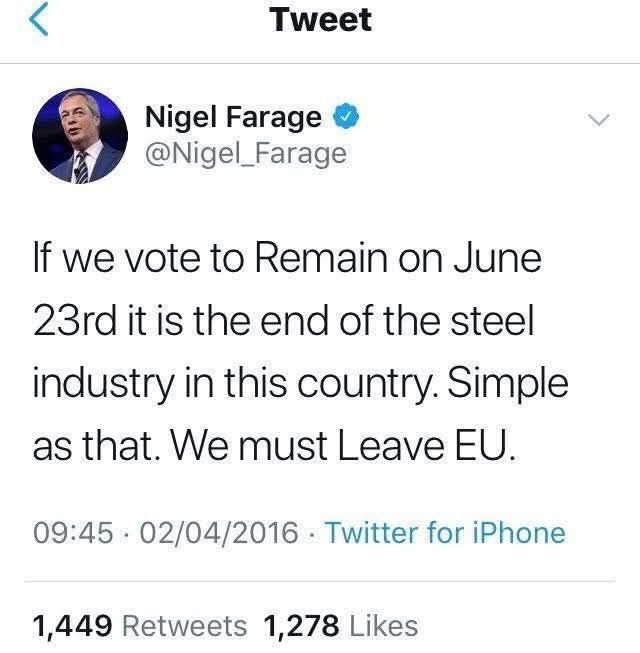View the list of Retweets
The image size is (640, 653).
[184, 626]
